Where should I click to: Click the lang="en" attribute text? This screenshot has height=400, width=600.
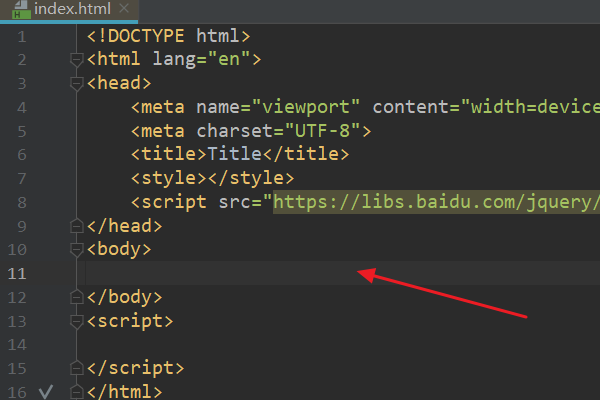click(x=202, y=60)
